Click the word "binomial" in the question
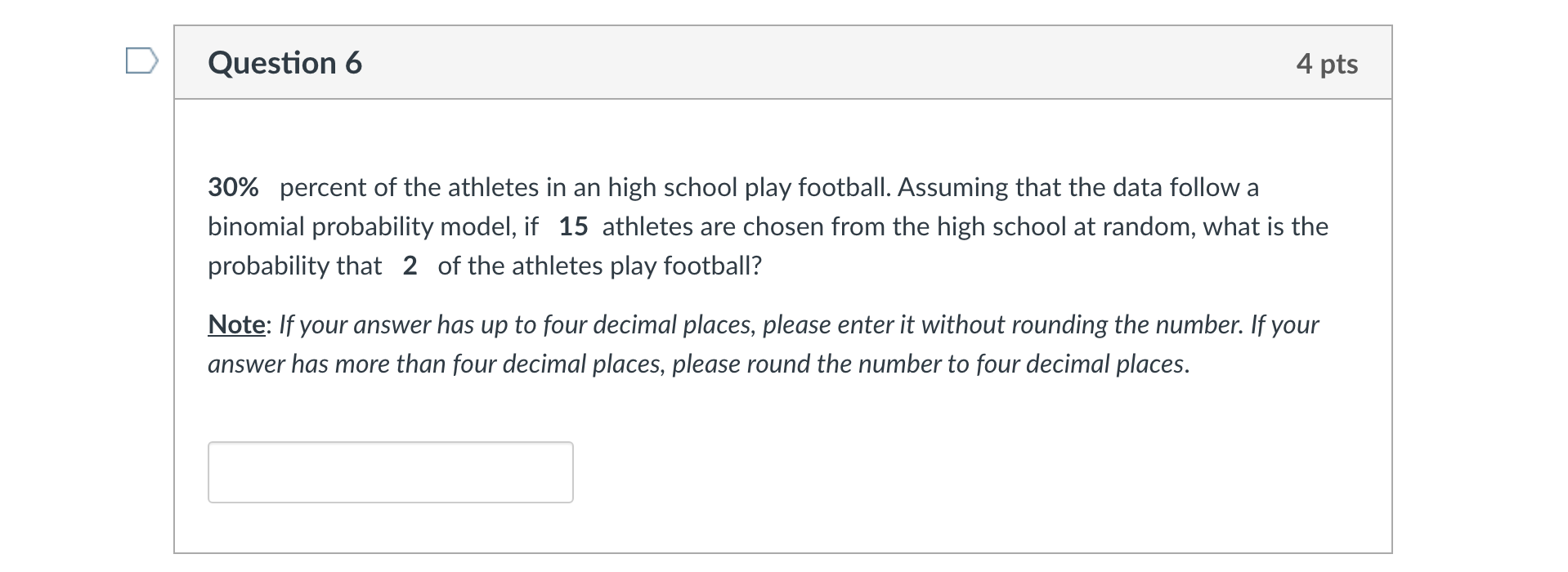1568x572 pixels. coord(257,226)
